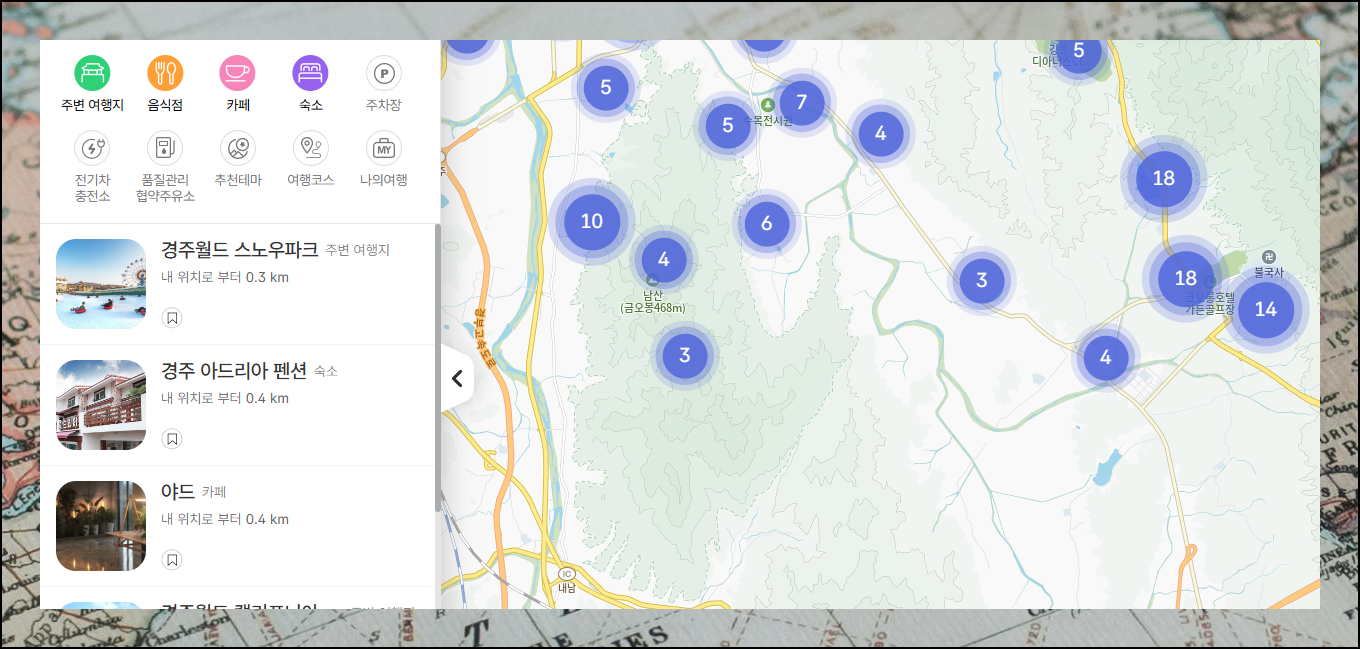Bookmark 경주 아드리아 펜션

(172, 439)
